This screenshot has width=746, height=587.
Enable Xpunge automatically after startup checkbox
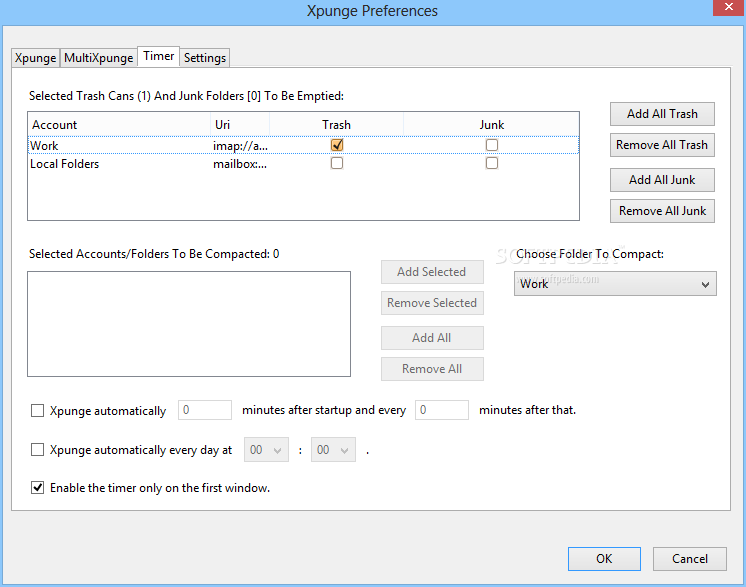coord(38,411)
